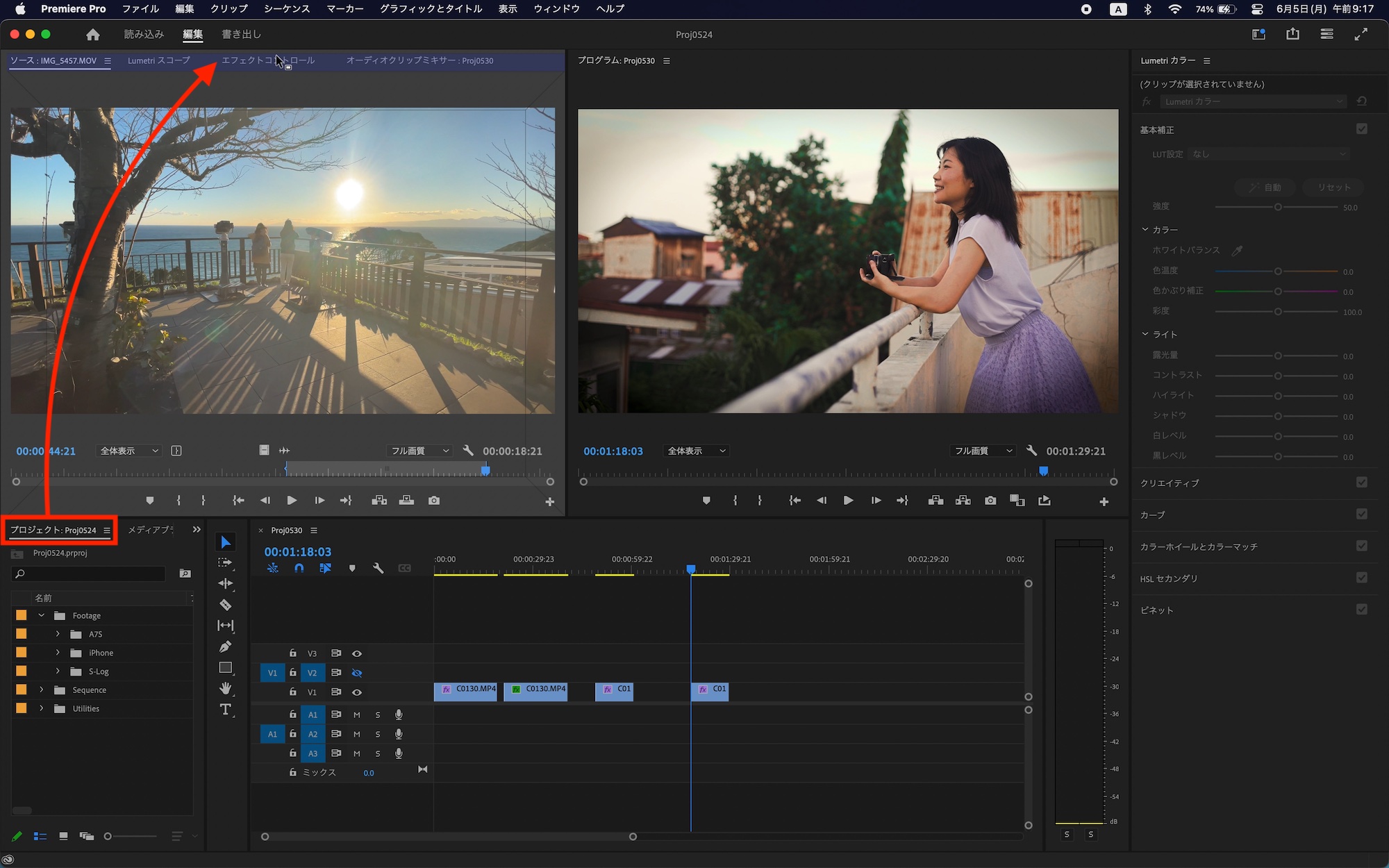Screen dimensions: 1389x868
Task: Open Program monitor フル画質 resolution dropdown
Action: pos(983,451)
